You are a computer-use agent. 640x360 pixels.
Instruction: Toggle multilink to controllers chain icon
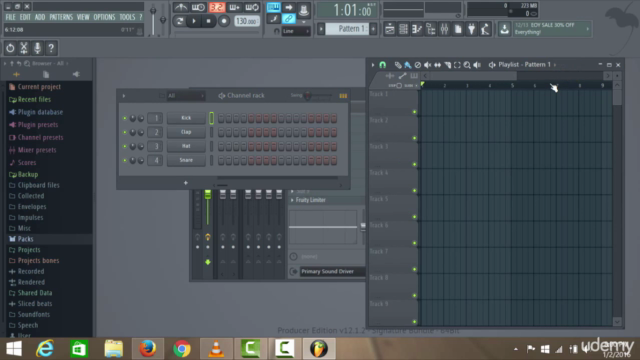click(x=289, y=19)
